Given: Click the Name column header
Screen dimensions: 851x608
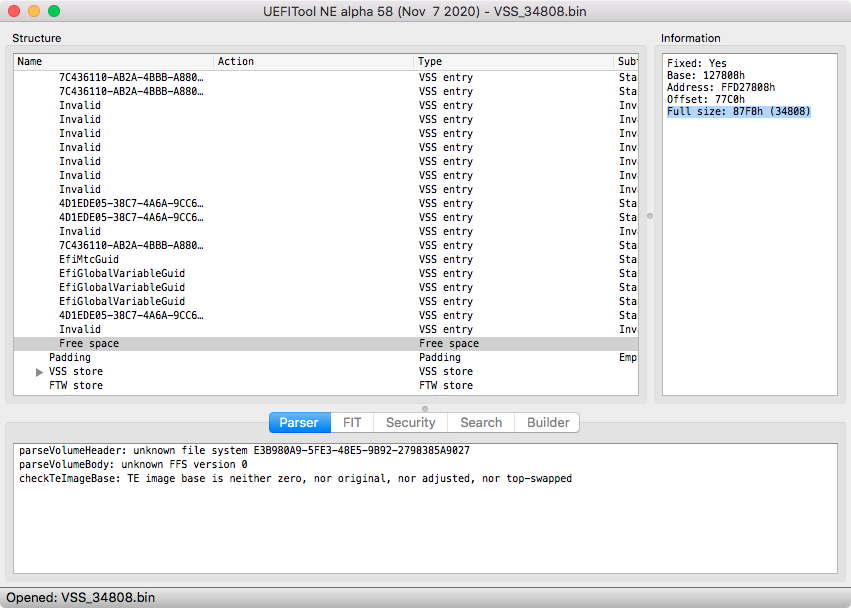Looking at the screenshot, I should coord(113,61).
